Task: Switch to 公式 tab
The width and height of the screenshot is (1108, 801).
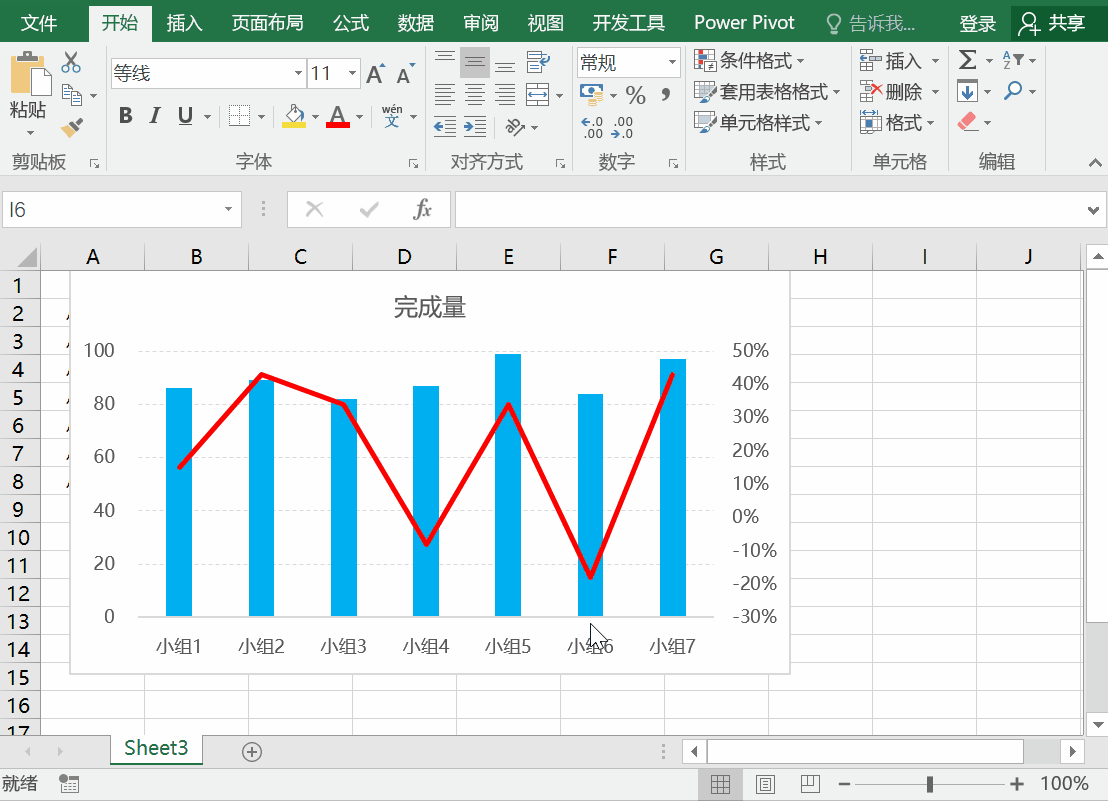Action: [x=351, y=23]
